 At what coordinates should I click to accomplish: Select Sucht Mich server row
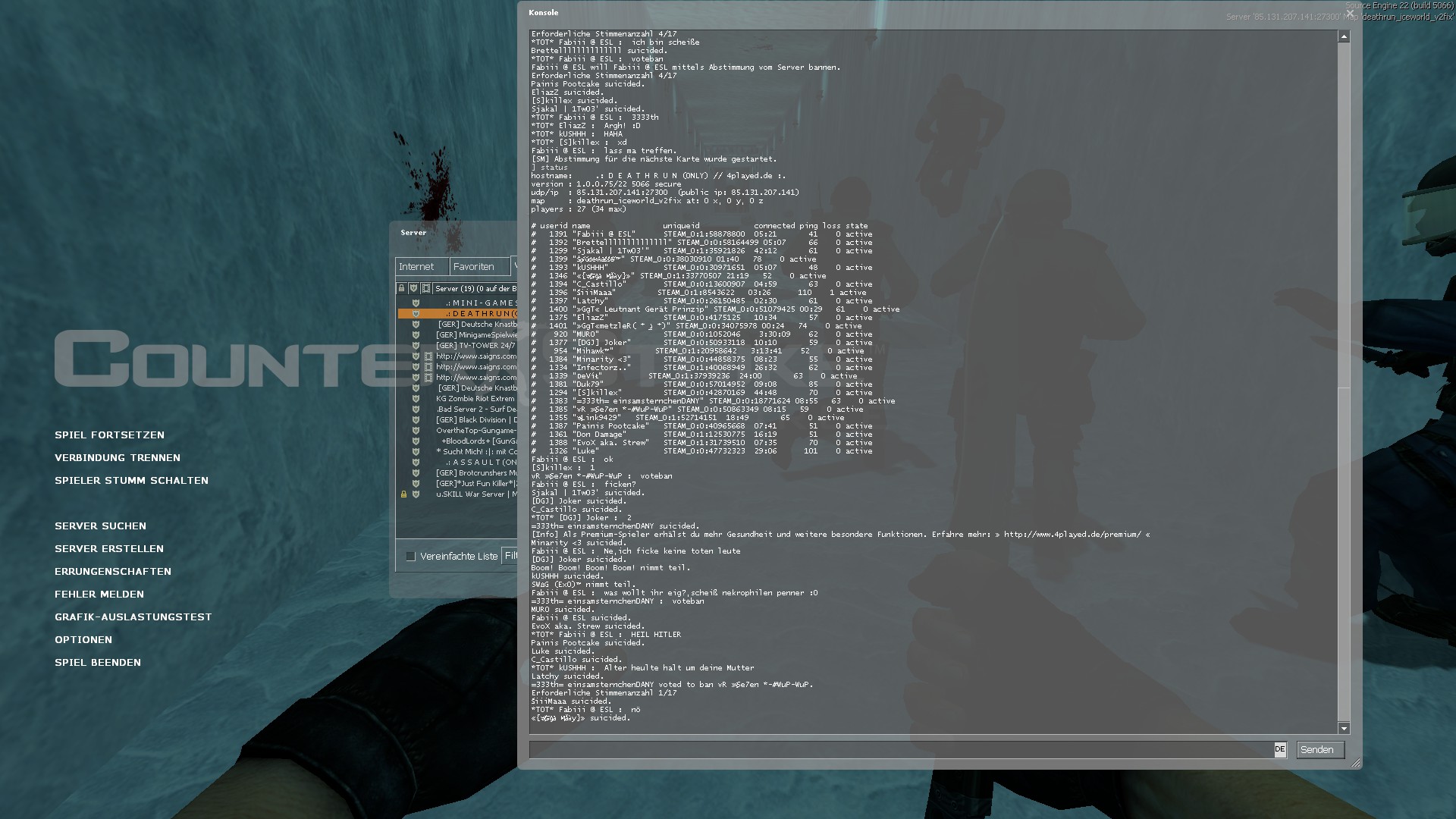pyautogui.click(x=457, y=452)
